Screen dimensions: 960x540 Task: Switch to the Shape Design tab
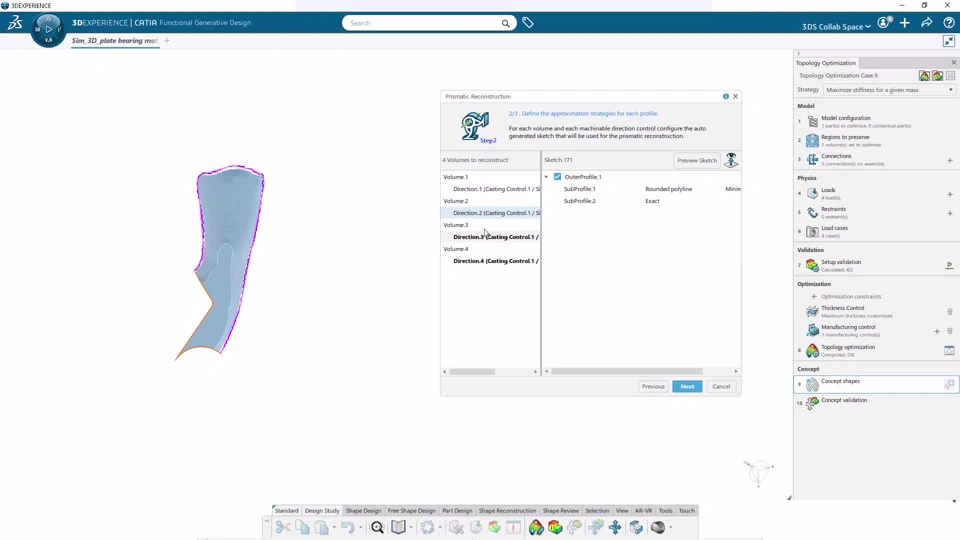click(363, 511)
